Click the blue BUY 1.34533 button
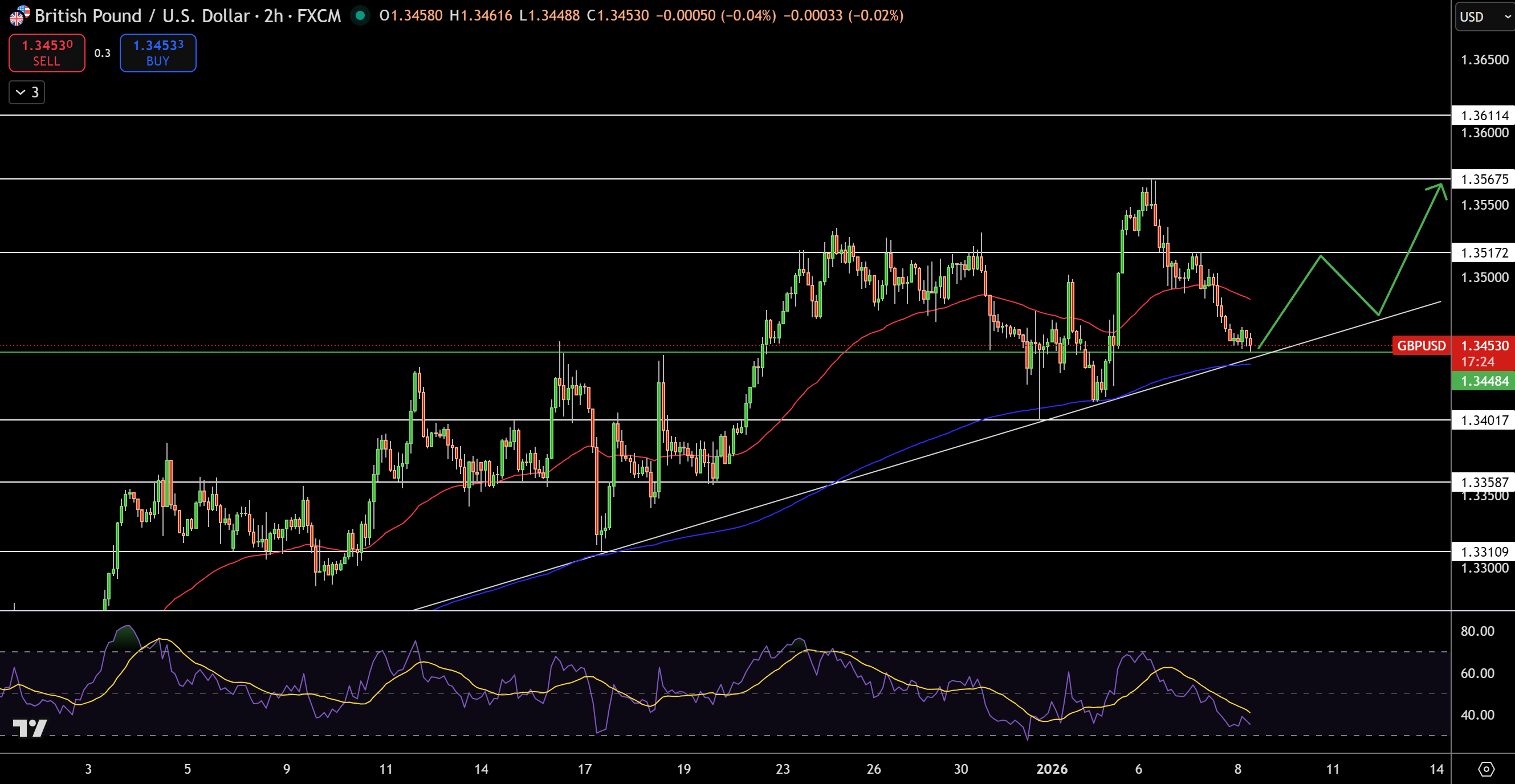 tap(158, 53)
